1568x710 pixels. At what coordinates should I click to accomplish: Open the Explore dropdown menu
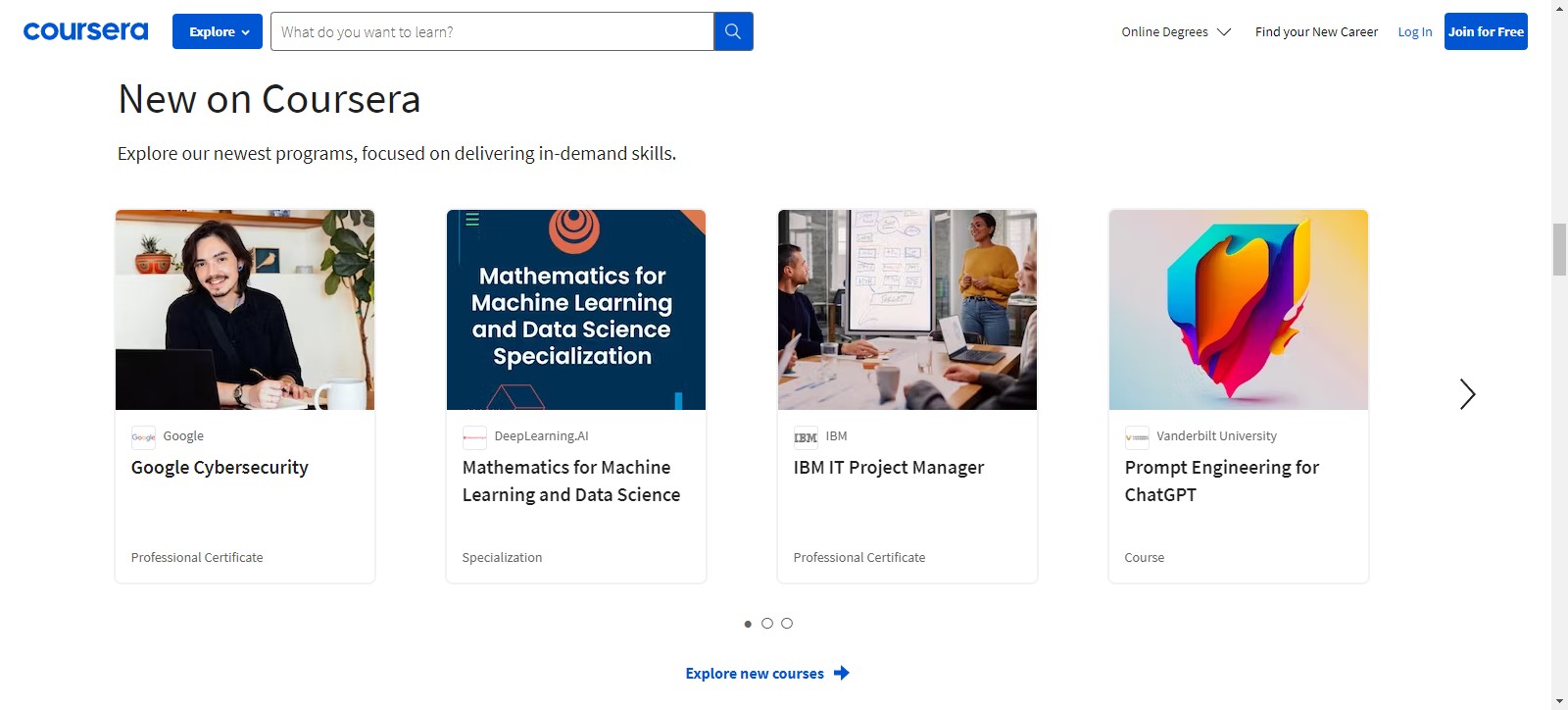[218, 31]
